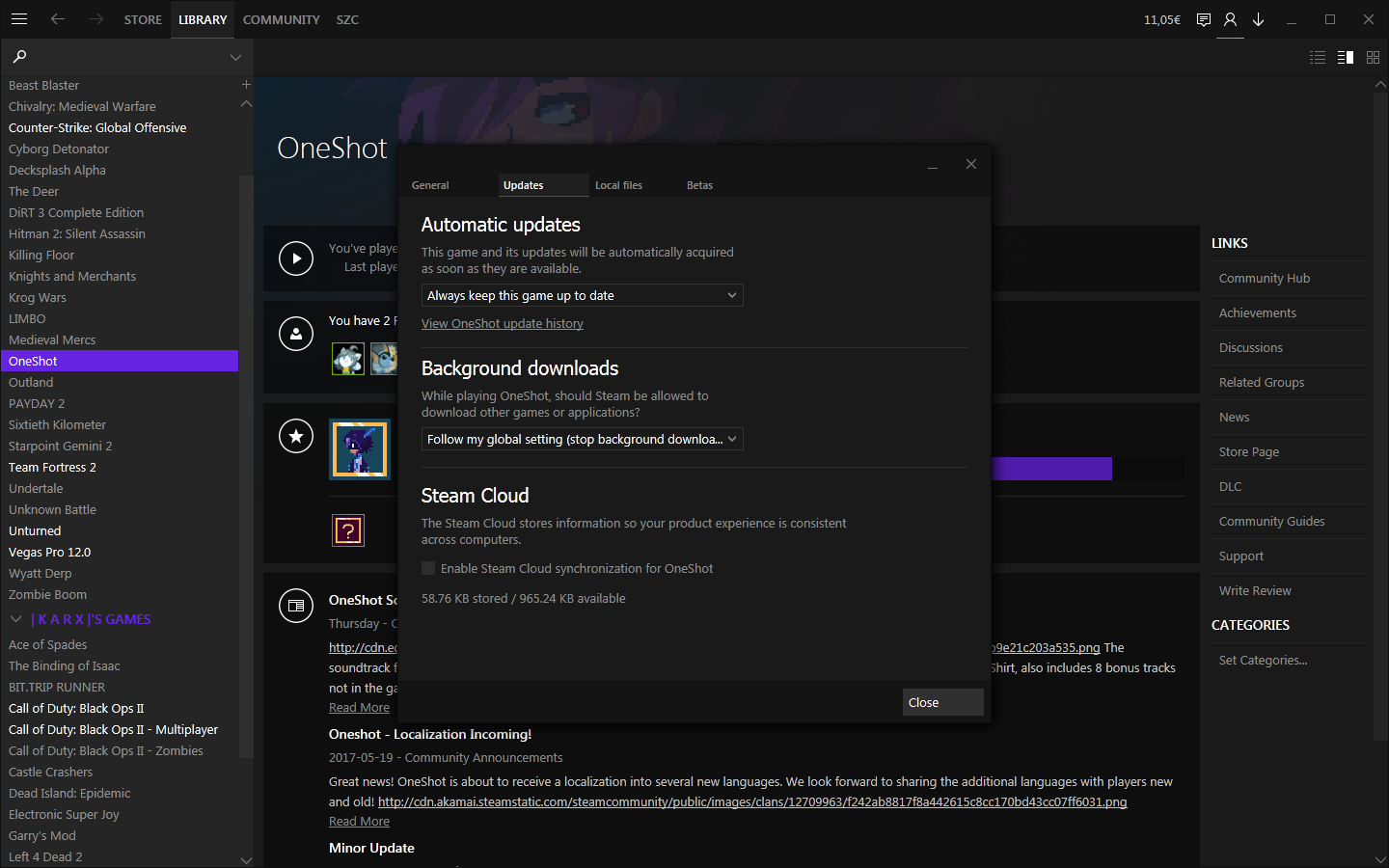Select Counter-Strike: Global Offensive in library

point(97,127)
